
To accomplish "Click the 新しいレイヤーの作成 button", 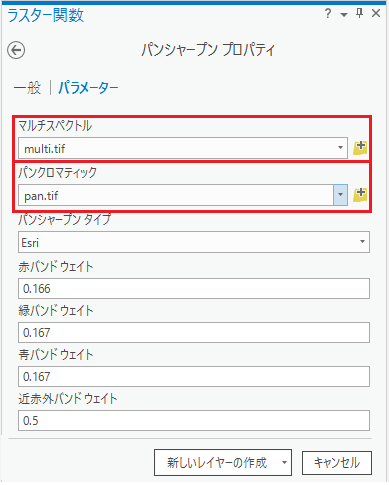I will 217,462.
